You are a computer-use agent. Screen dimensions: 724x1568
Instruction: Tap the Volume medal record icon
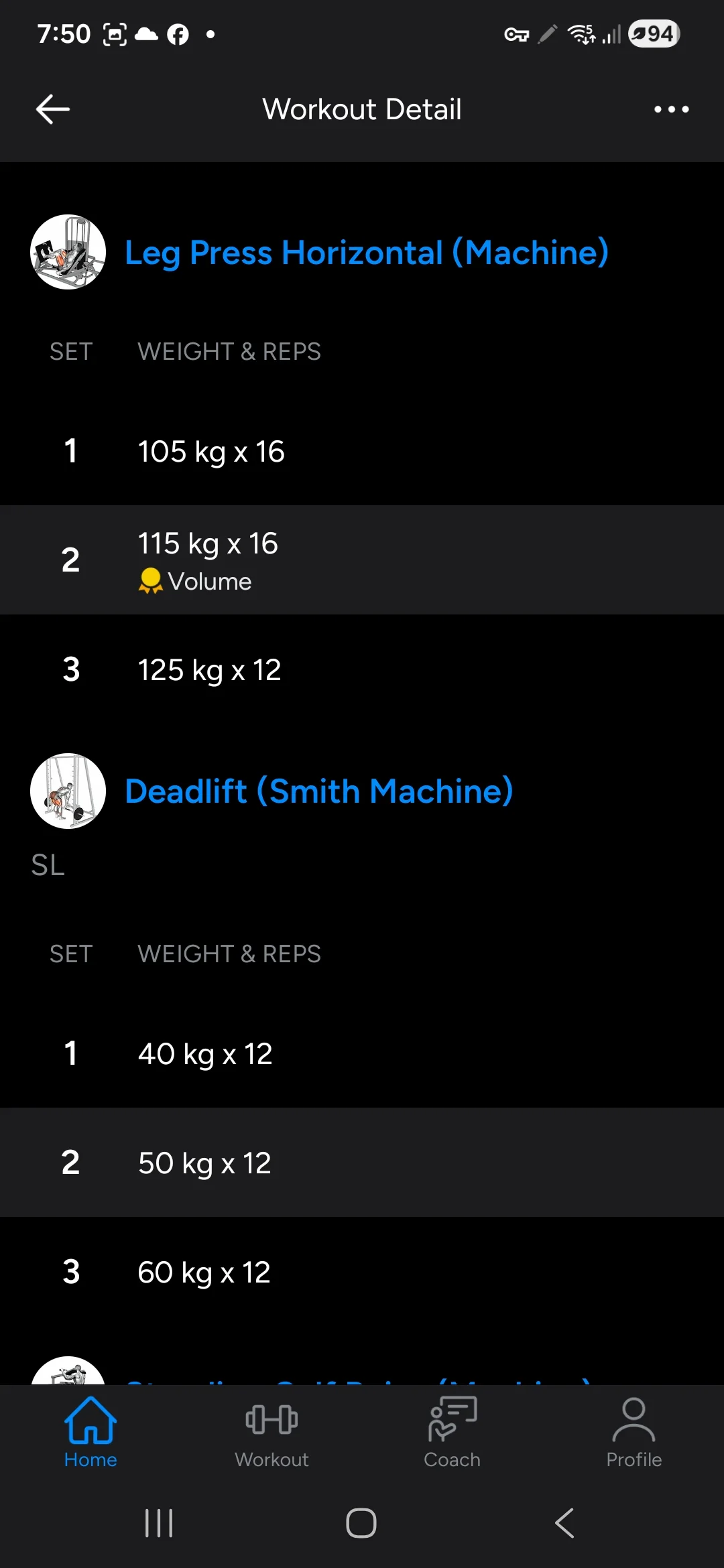point(150,581)
